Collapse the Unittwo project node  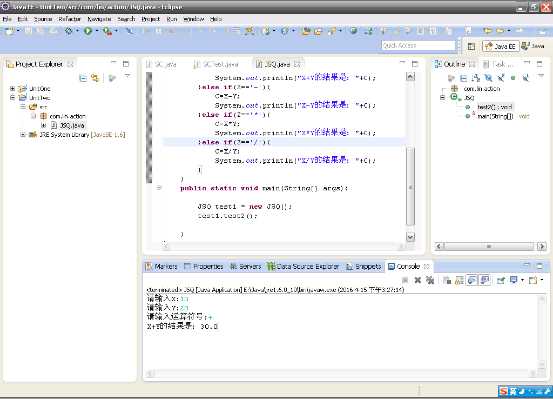pos(12,98)
